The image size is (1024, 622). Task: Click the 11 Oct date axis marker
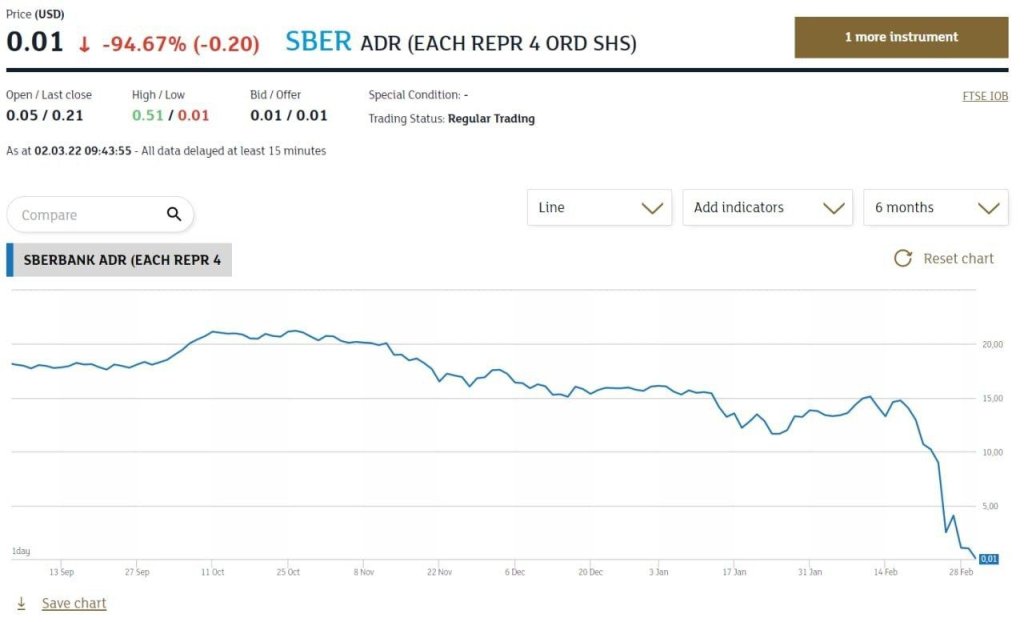point(212,572)
